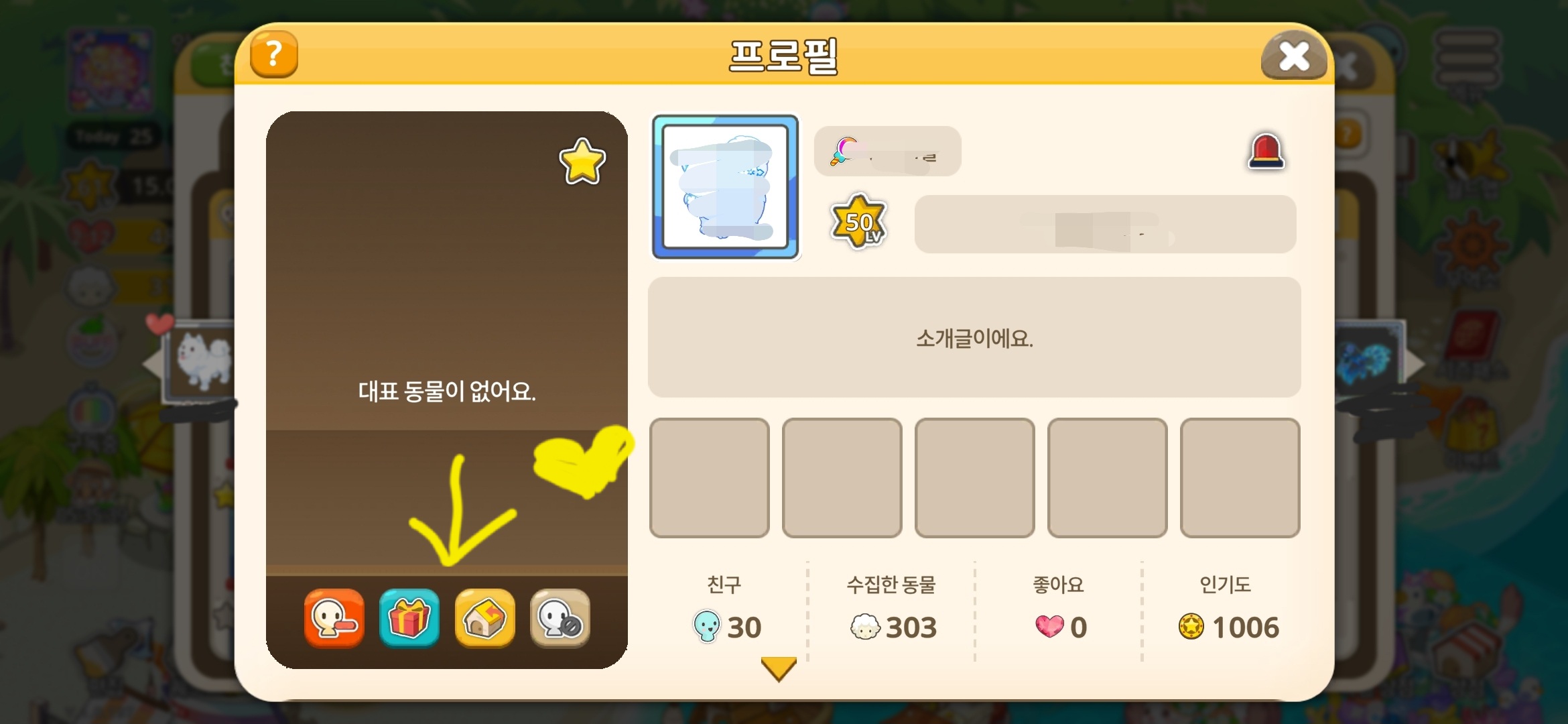Expand details with the yellow down arrow
1568x724 pixels.
coord(779,669)
